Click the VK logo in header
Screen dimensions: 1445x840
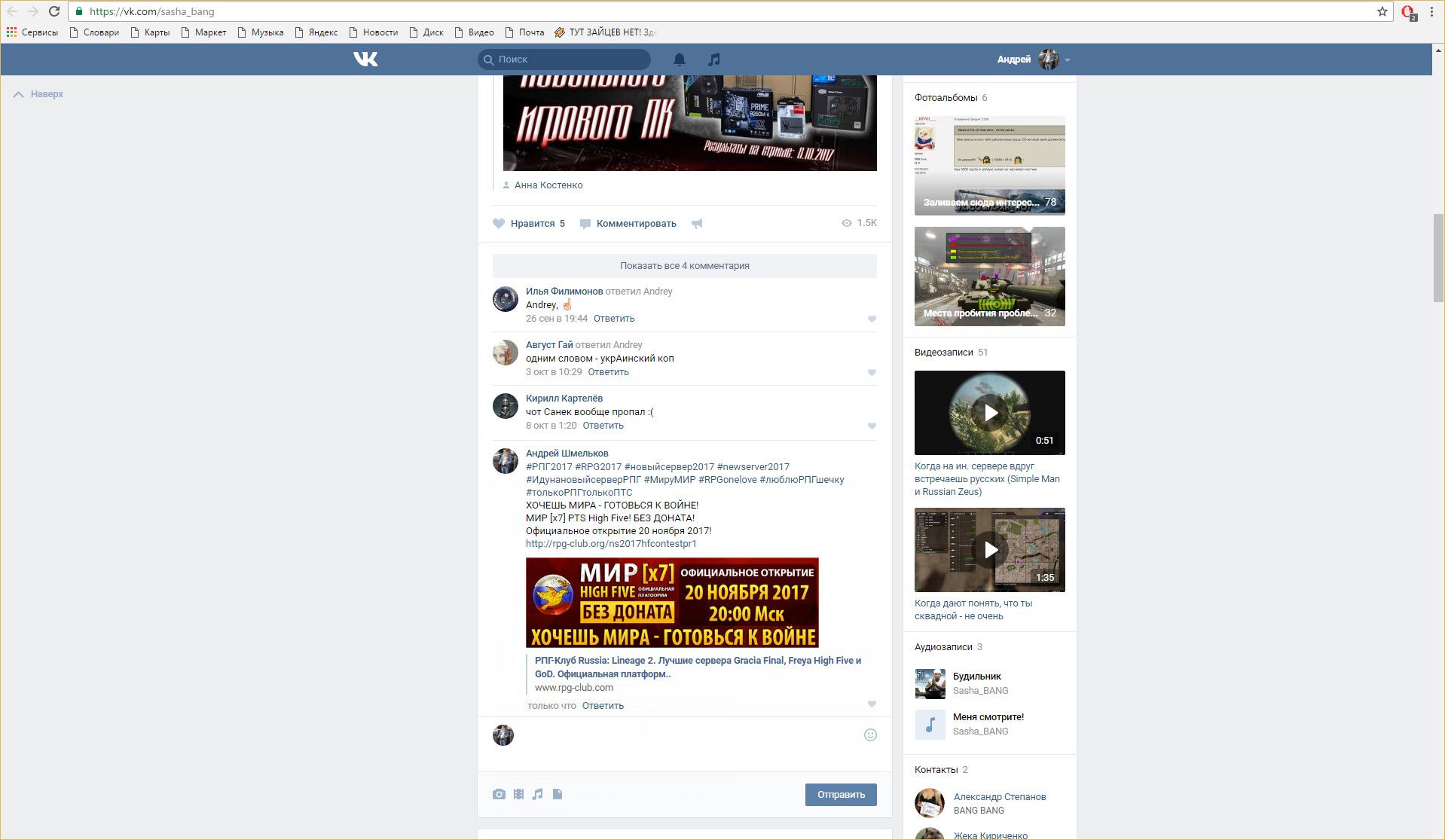[365, 59]
